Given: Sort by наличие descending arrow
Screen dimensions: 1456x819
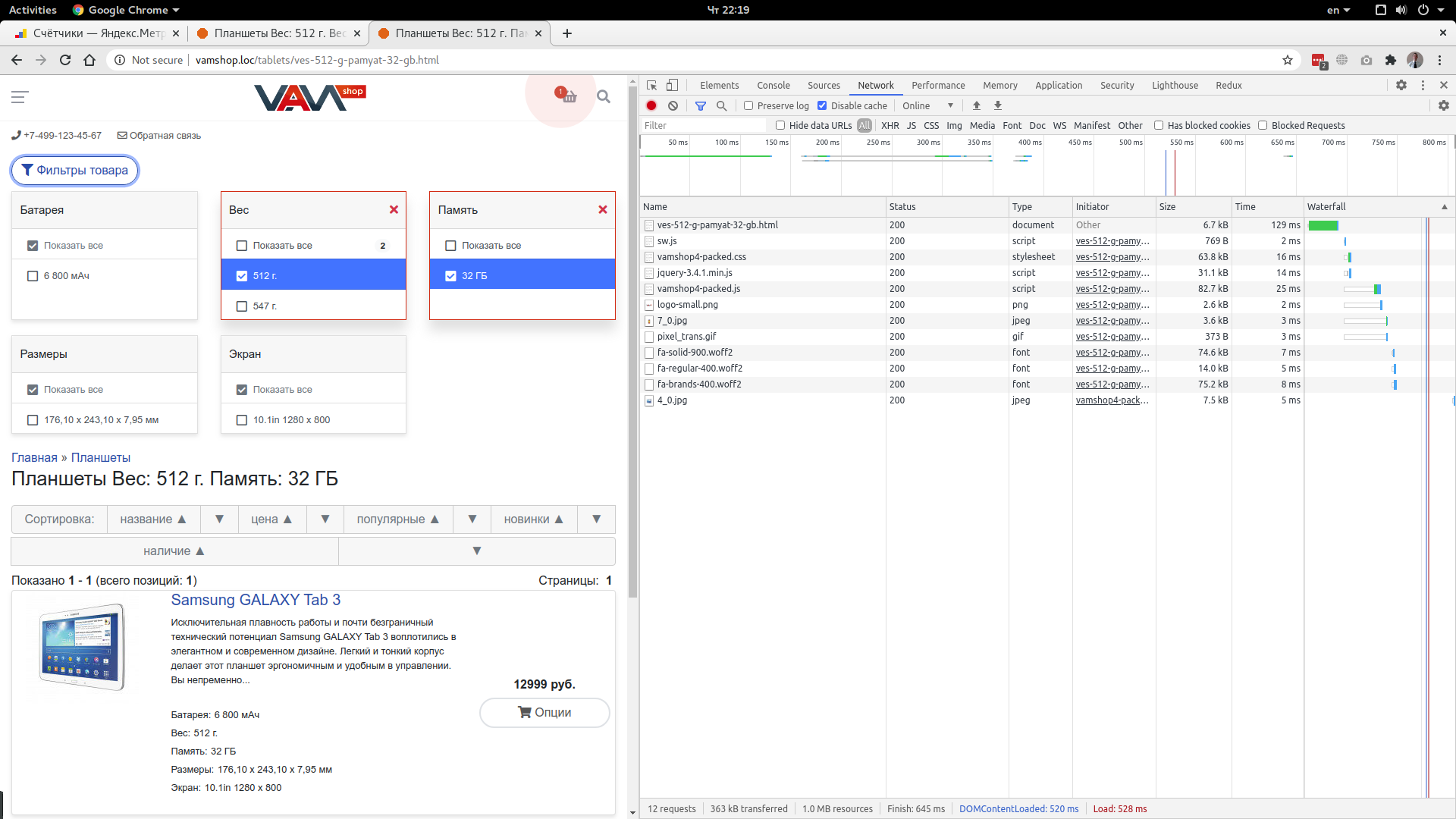Looking at the screenshot, I should (x=477, y=551).
